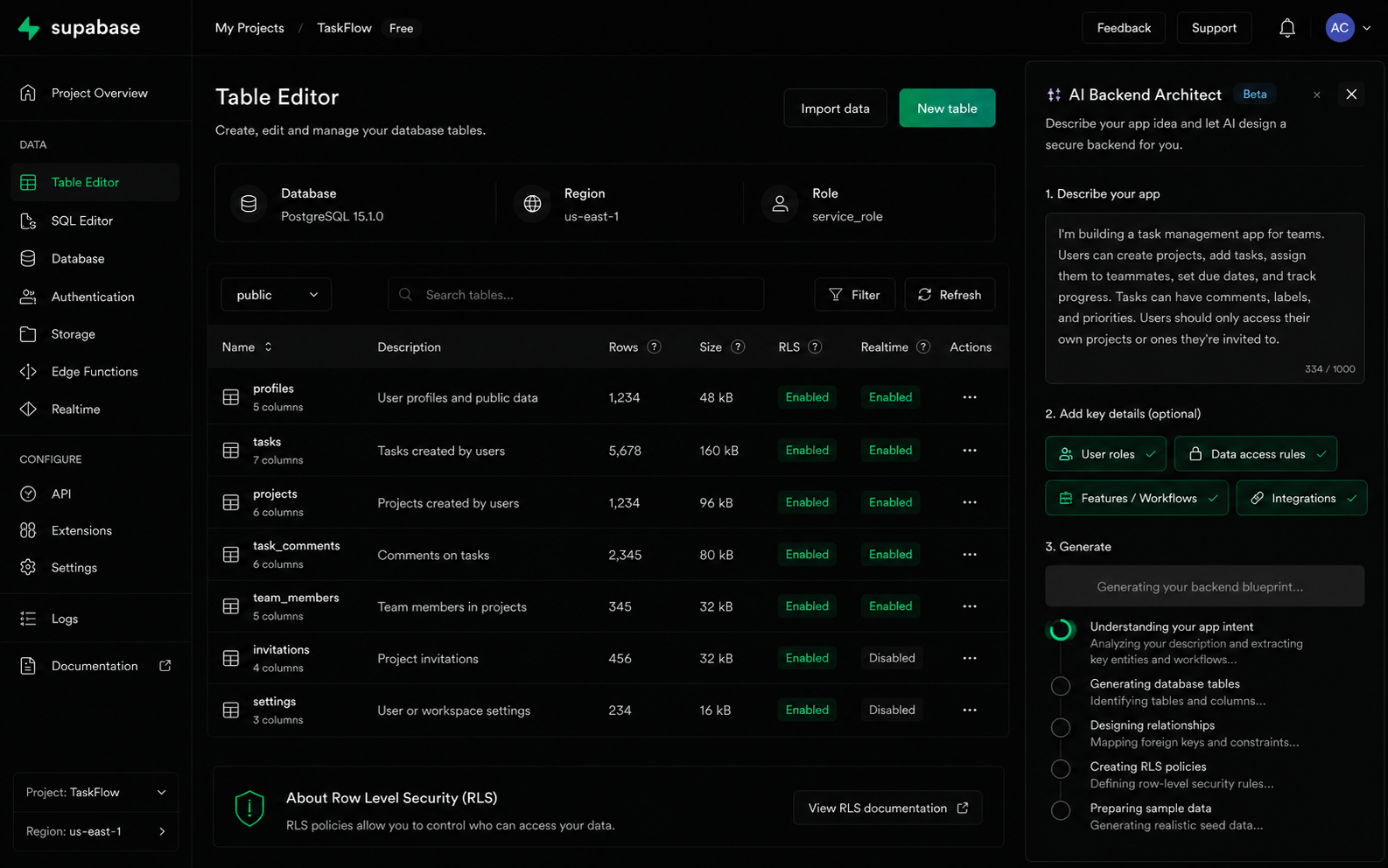1388x868 pixels.
Task: Click the New table button
Action: [947, 108]
